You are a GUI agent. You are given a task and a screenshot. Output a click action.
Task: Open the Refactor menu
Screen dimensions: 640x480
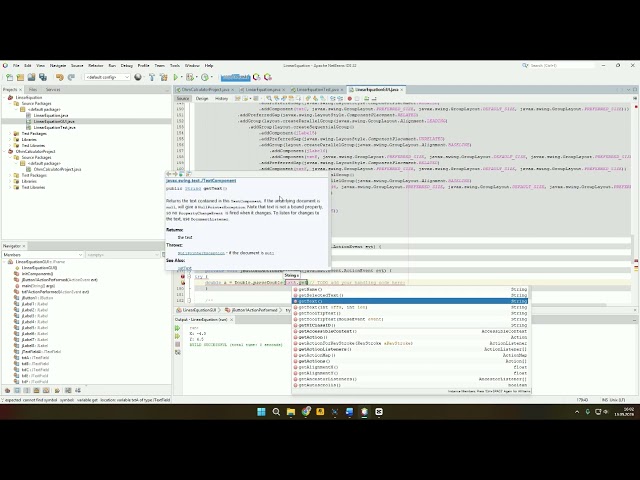(x=96, y=65)
